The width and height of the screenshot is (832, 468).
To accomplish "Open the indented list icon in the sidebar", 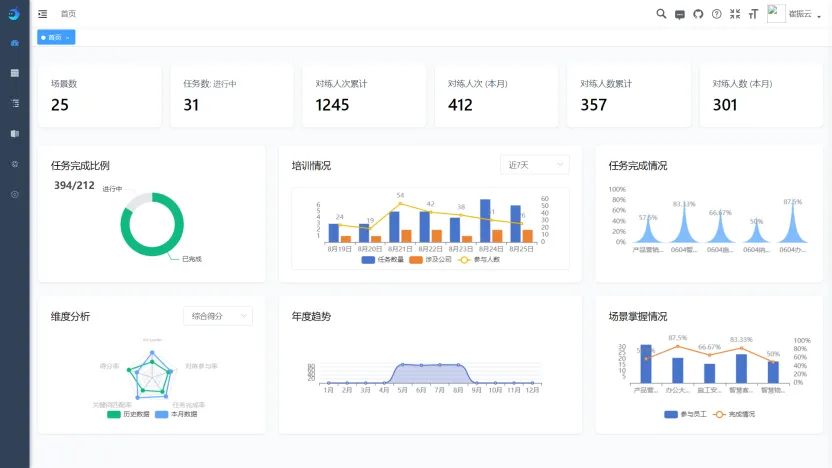I will point(15,103).
